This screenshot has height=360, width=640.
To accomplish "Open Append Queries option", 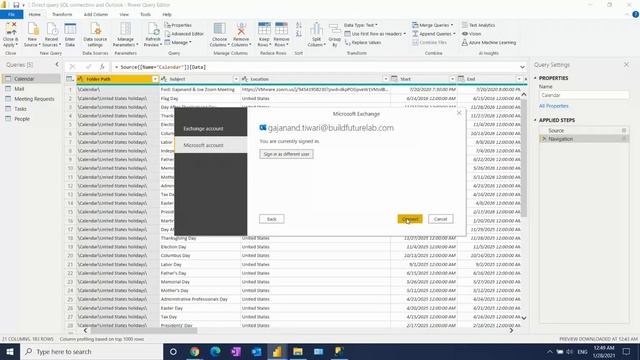I will coord(433,34).
